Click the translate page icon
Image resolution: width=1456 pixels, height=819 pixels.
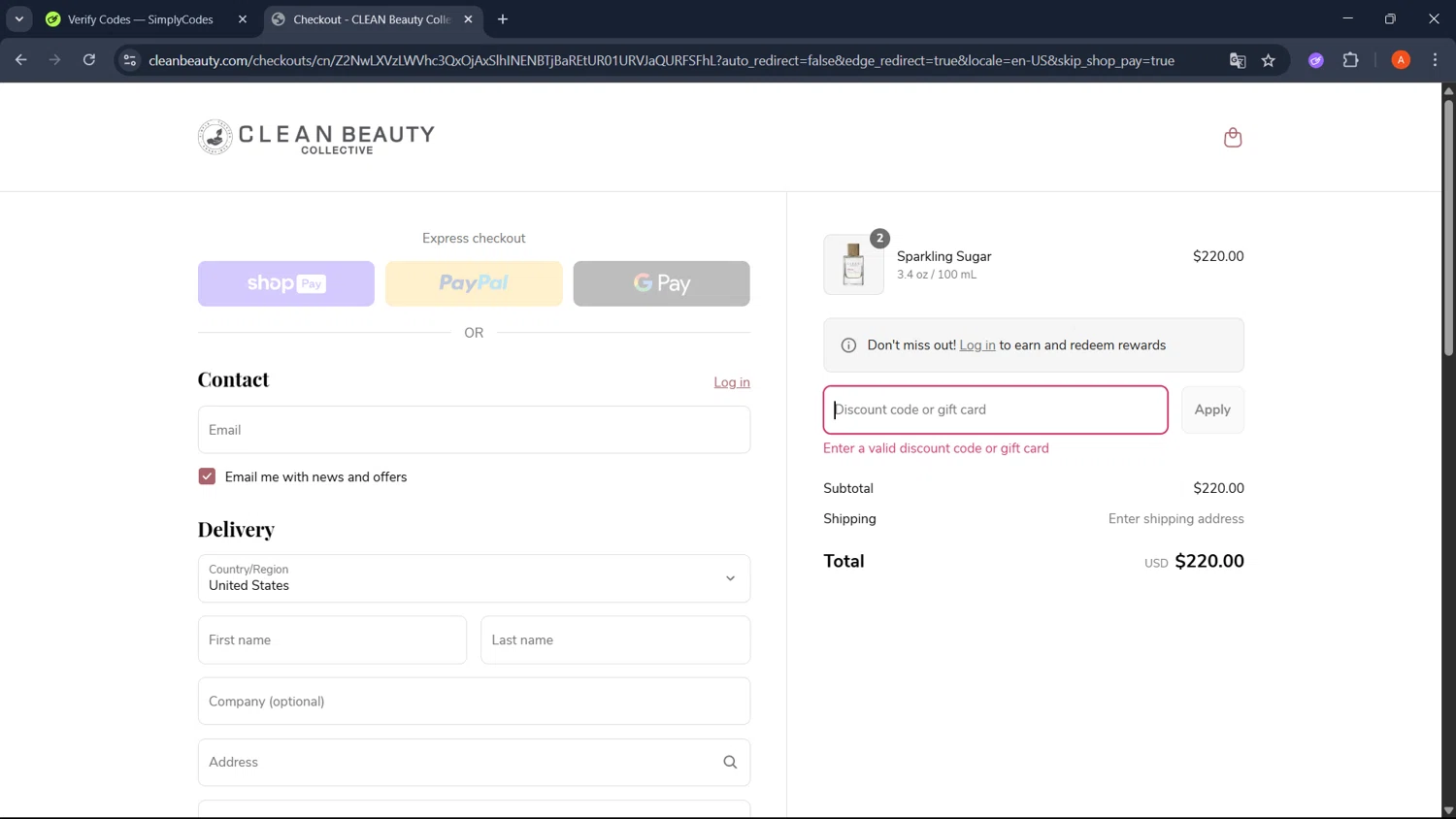click(1238, 60)
